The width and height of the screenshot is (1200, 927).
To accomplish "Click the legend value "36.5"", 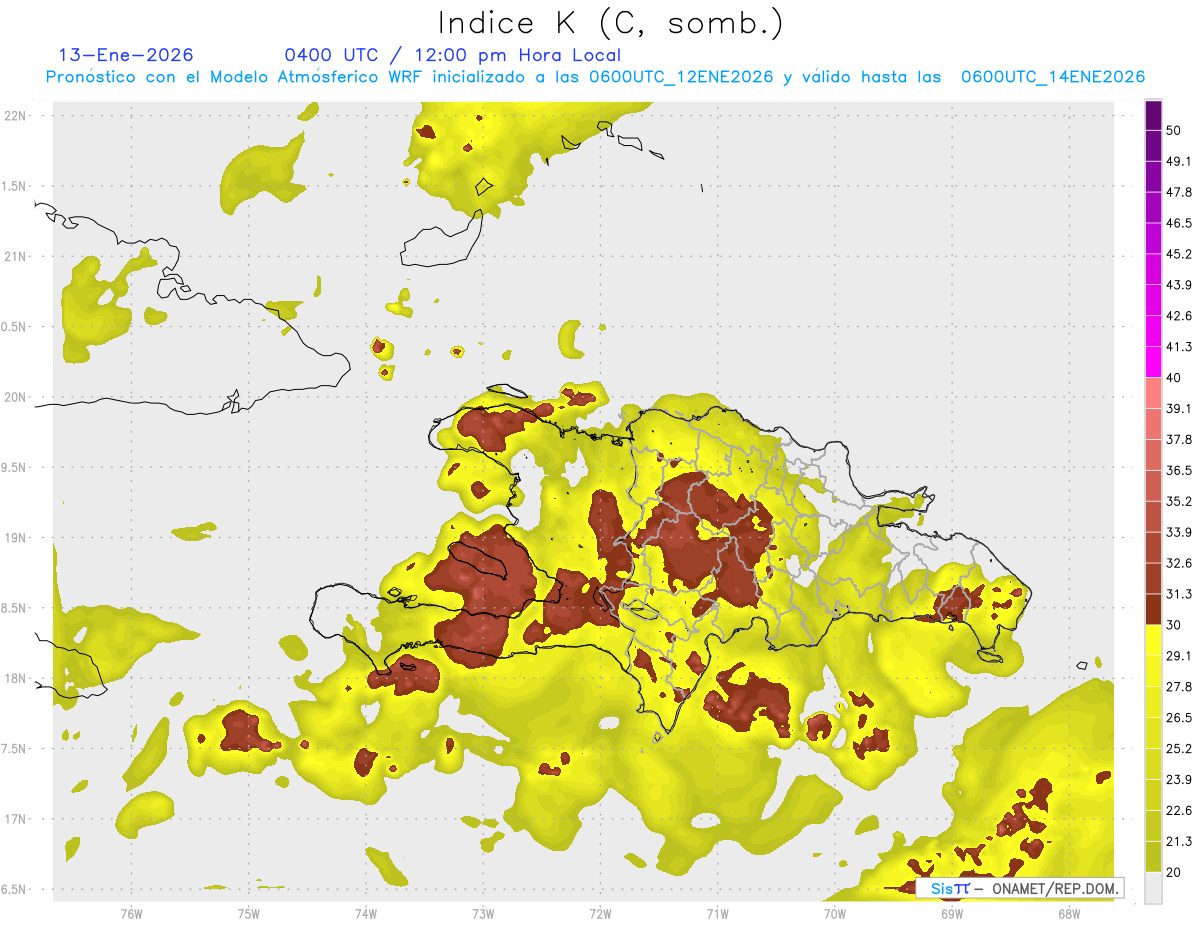I will 1179,470.
